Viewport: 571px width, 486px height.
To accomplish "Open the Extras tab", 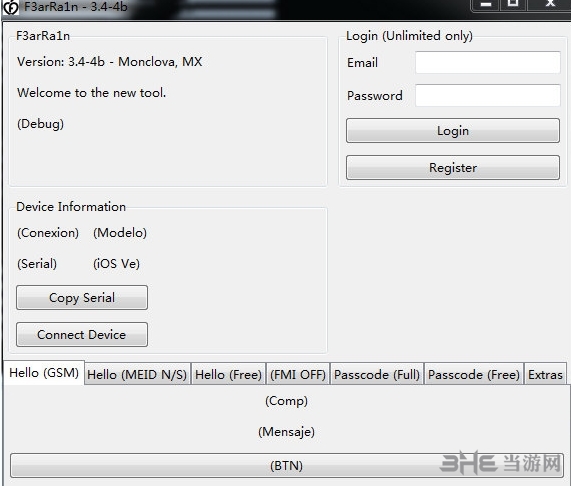I will coord(545,374).
